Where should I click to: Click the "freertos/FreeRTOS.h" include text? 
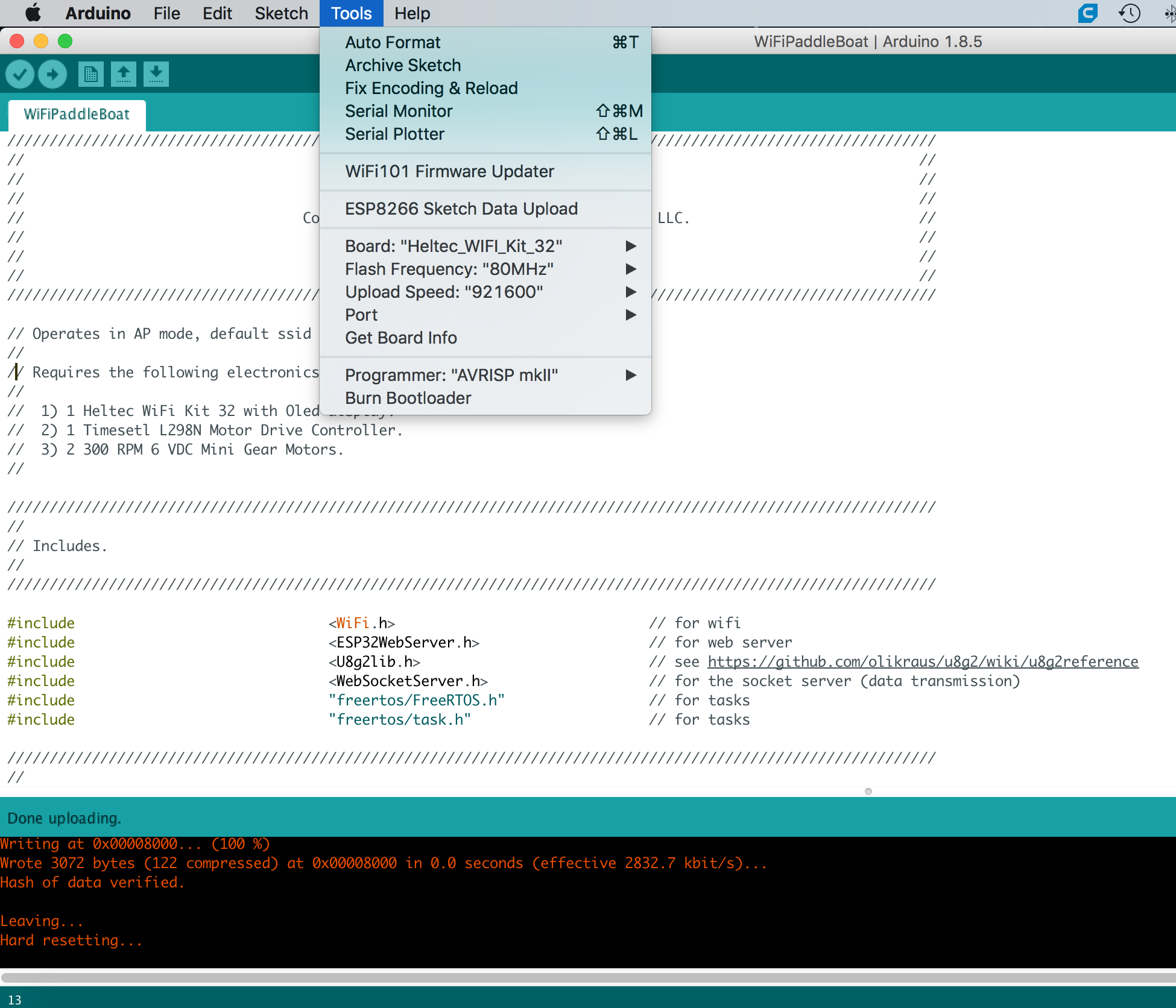click(417, 700)
